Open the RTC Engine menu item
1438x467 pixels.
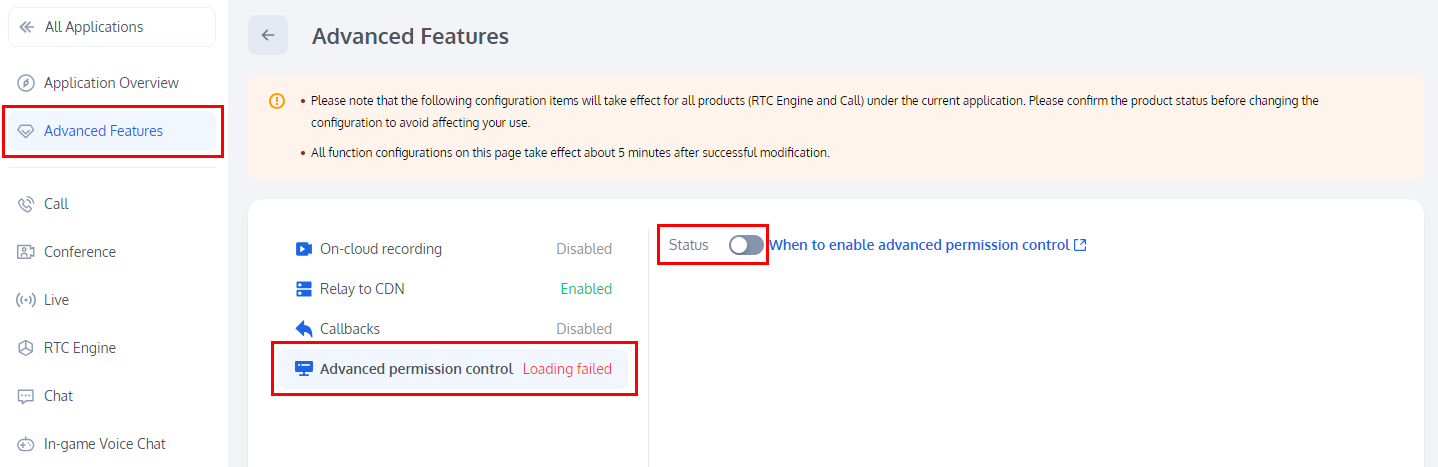tap(80, 348)
